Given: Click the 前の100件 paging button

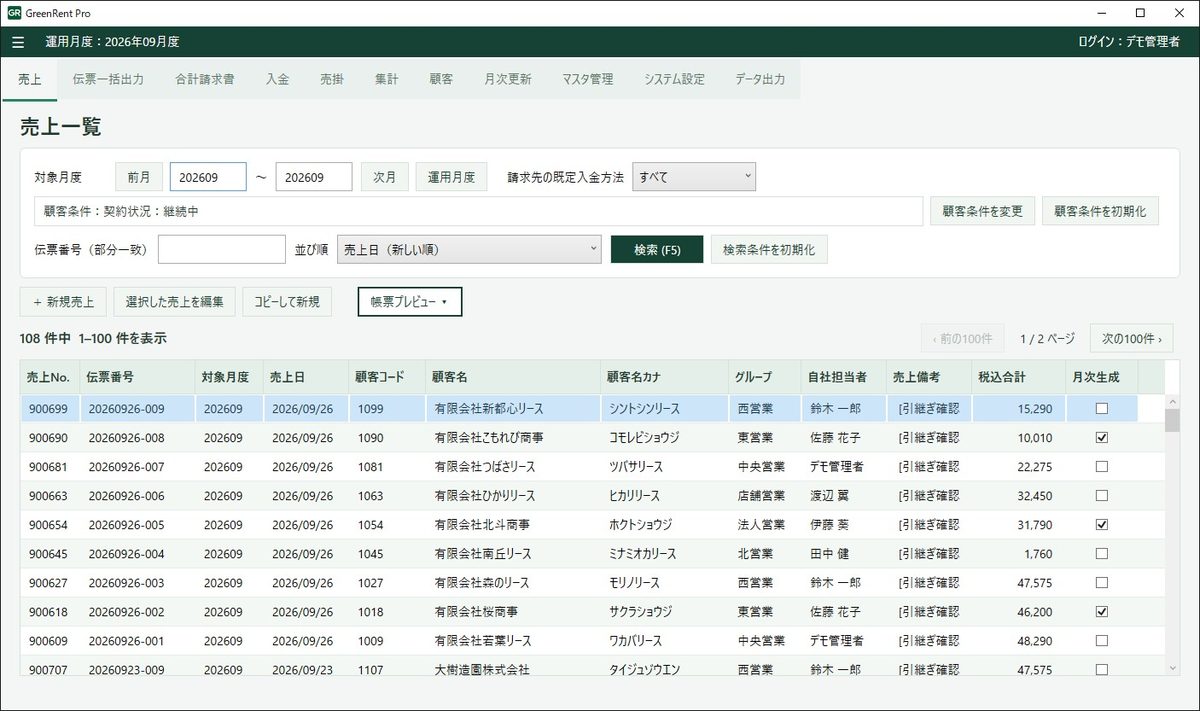Looking at the screenshot, I should tap(961, 338).
